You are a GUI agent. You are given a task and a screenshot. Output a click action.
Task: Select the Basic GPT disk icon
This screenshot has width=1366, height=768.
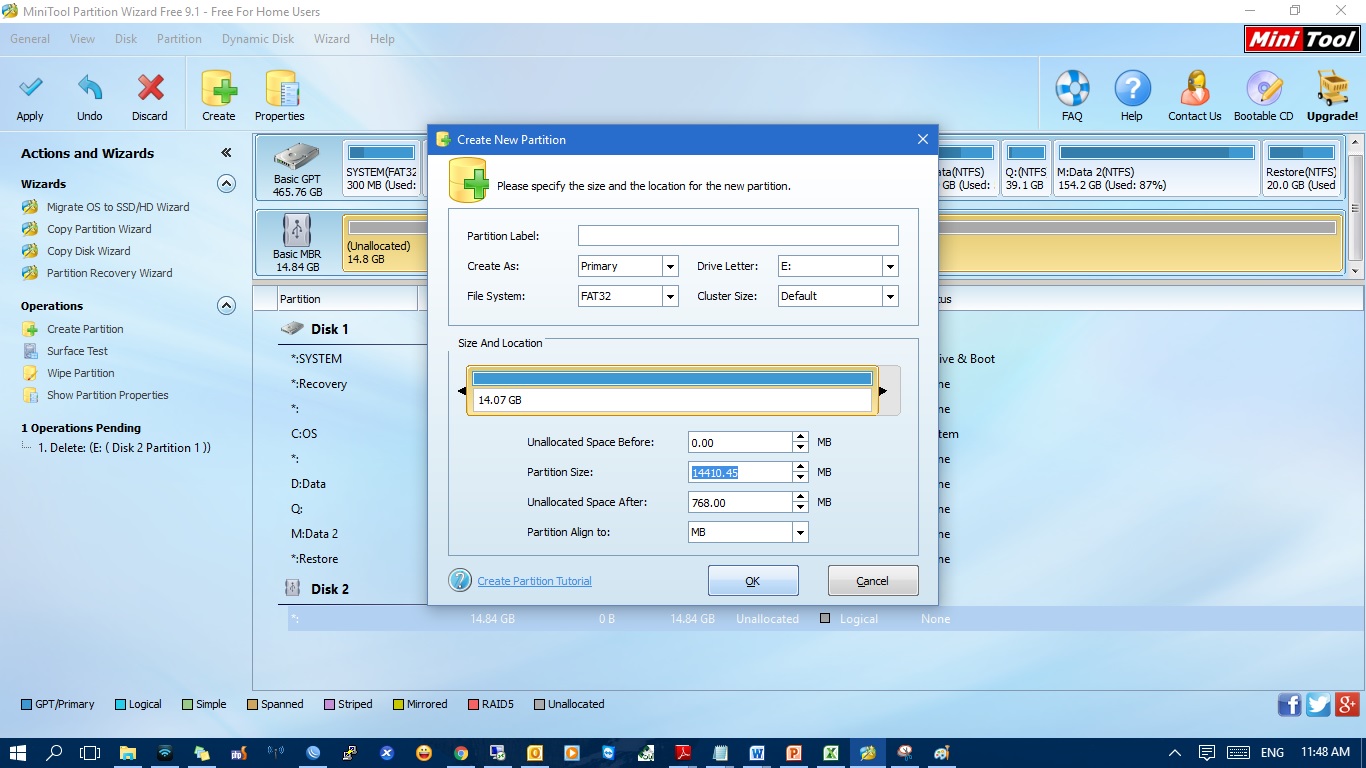(297, 157)
